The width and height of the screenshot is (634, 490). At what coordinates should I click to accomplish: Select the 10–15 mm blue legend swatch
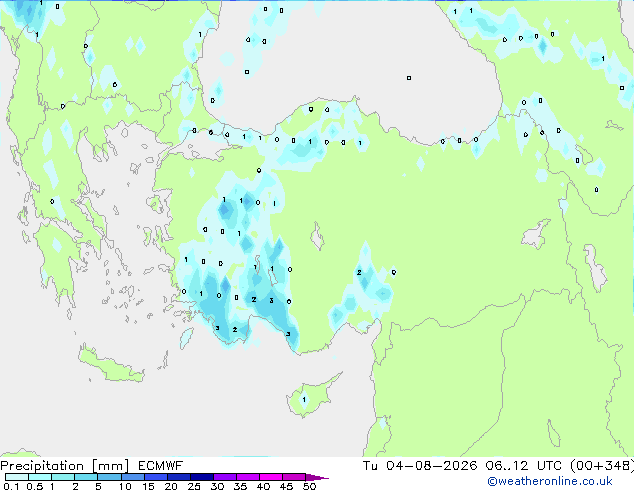tap(132, 477)
